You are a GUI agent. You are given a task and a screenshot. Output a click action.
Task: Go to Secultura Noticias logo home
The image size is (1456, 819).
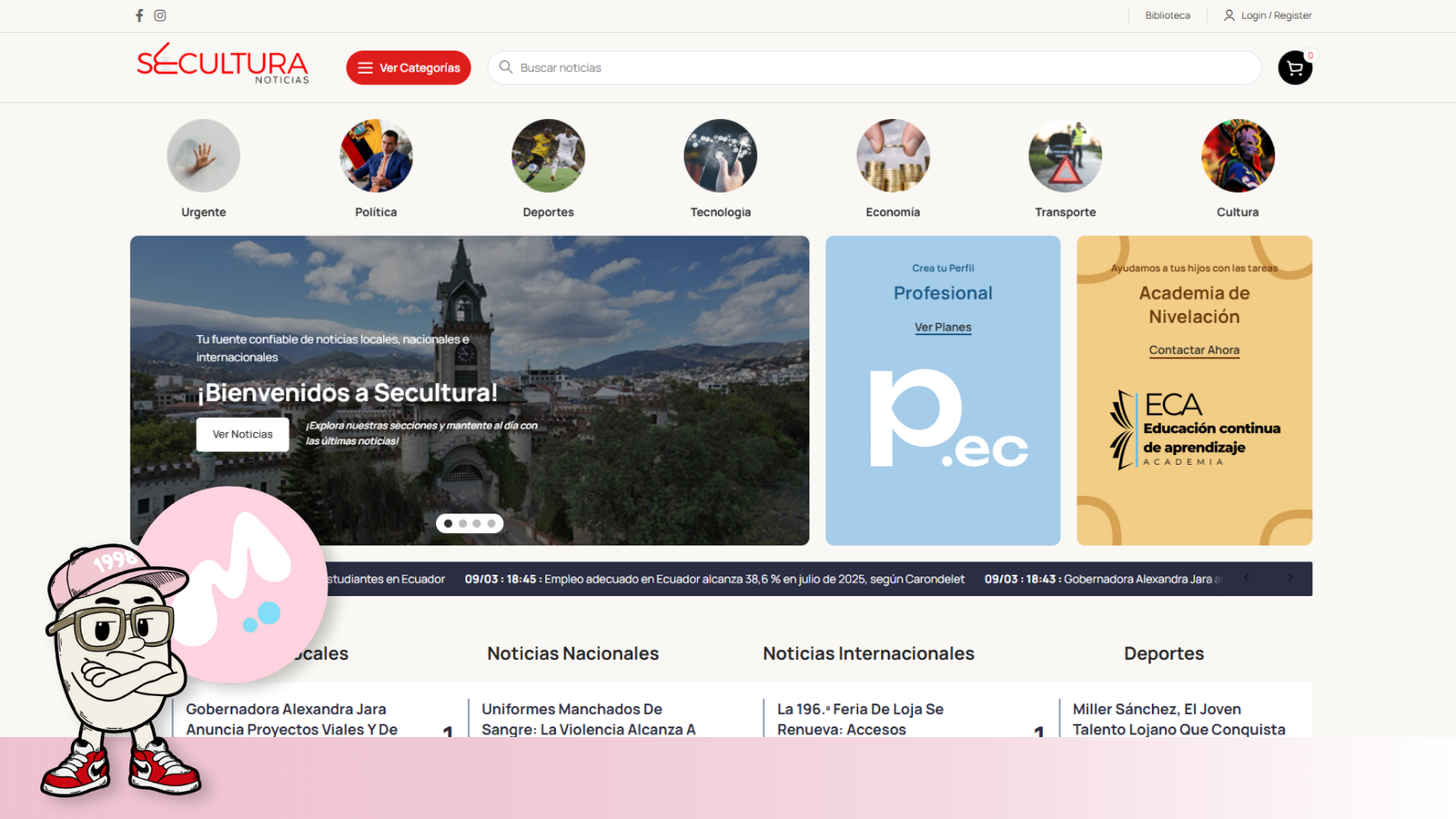point(223,66)
